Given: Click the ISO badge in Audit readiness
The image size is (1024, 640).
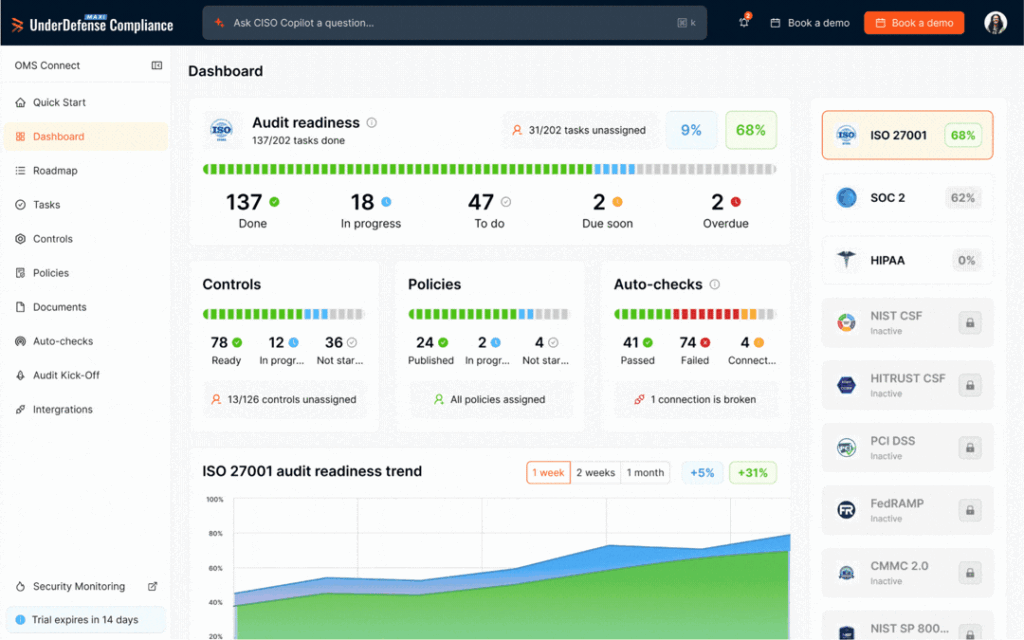Looking at the screenshot, I should pyautogui.click(x=221, y=130).
